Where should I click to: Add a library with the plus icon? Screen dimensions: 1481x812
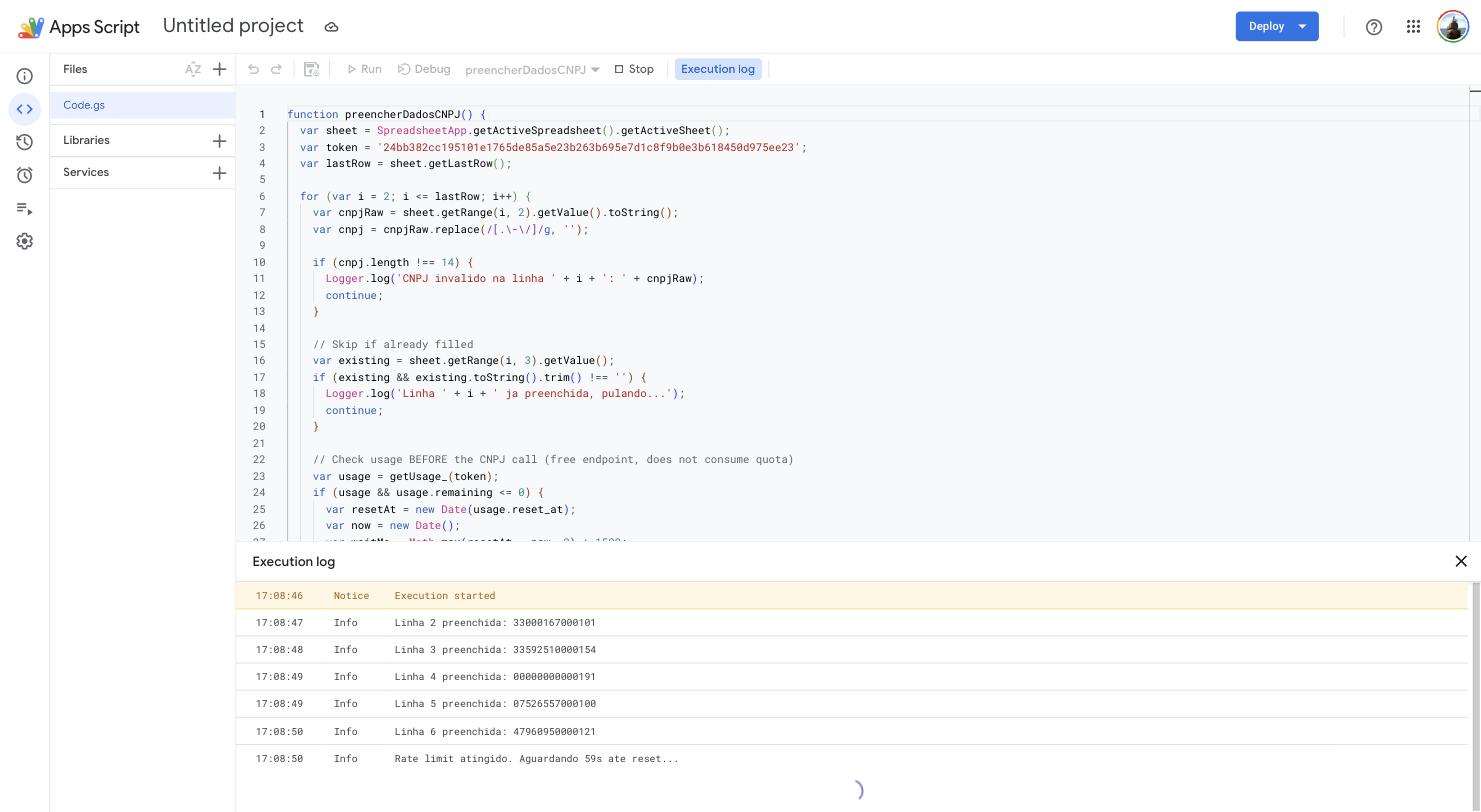point(219,141)
